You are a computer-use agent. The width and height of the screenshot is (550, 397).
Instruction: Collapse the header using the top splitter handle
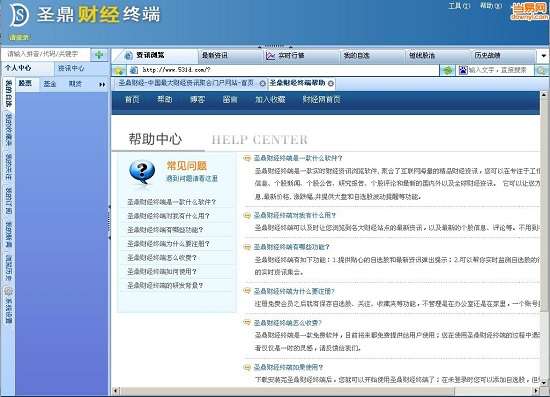[275, 46]
